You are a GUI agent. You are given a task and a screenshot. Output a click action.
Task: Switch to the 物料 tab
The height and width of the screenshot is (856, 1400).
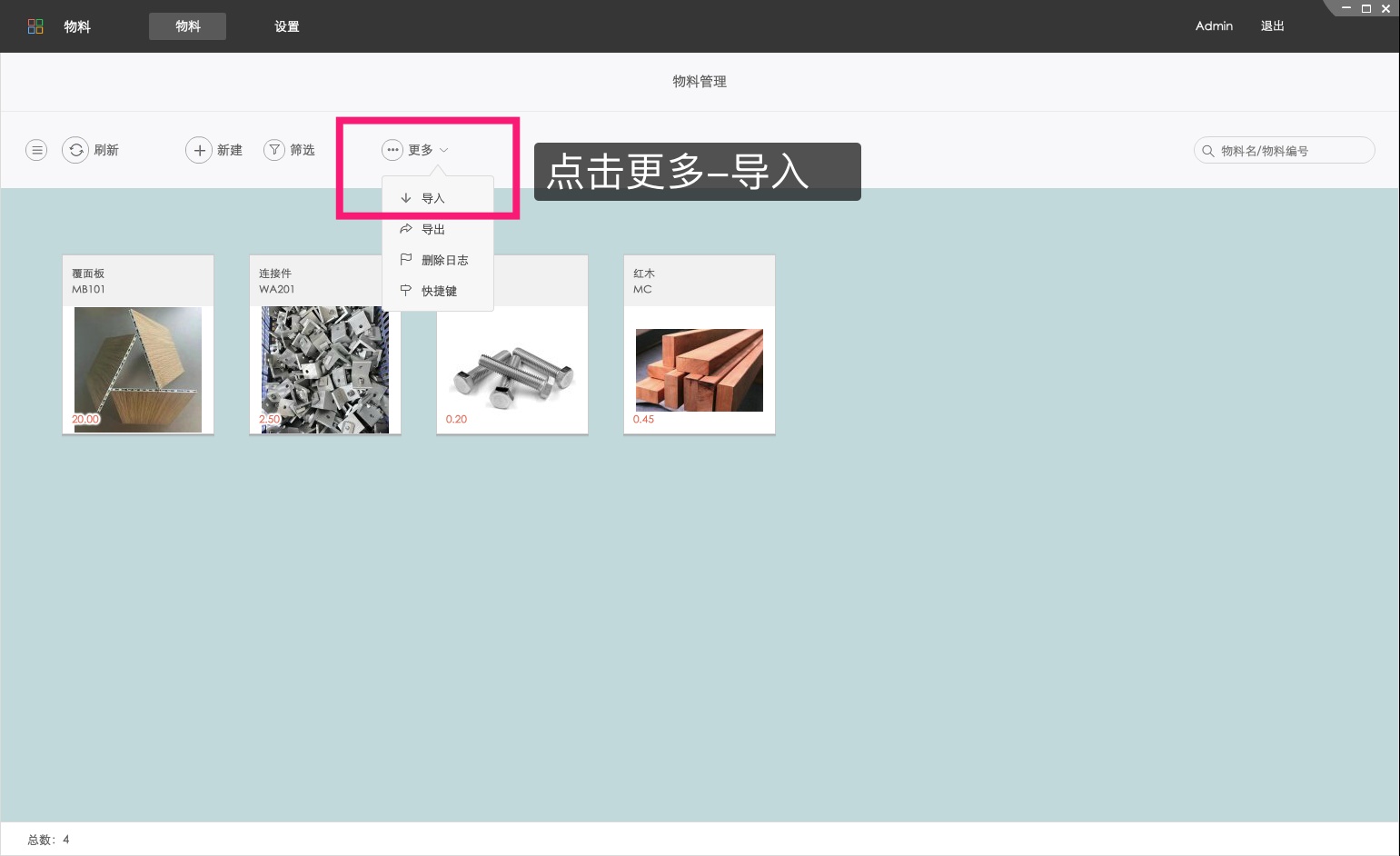pyautogui.click(x=187, y=26)
